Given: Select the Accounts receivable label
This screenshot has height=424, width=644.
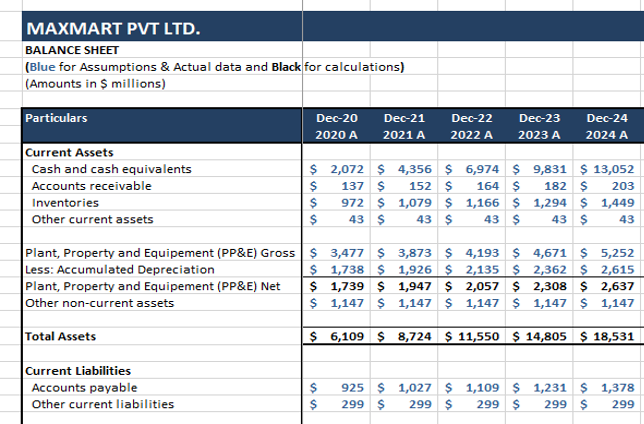Looking at the screenshot, I should click(x=92, y=186).
